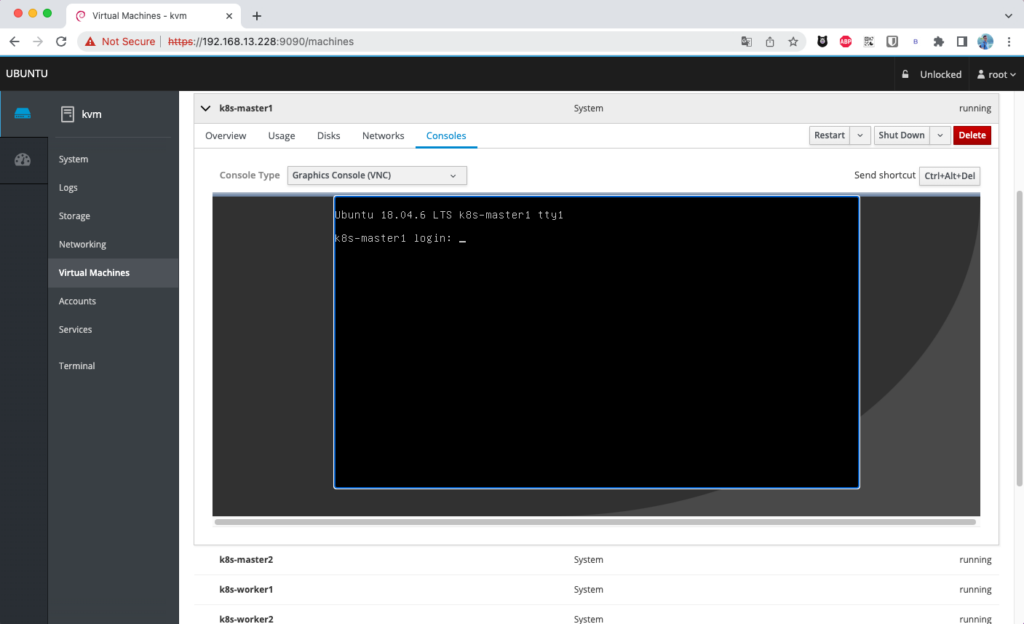Select the Consoles tab

tap(446, 135)
